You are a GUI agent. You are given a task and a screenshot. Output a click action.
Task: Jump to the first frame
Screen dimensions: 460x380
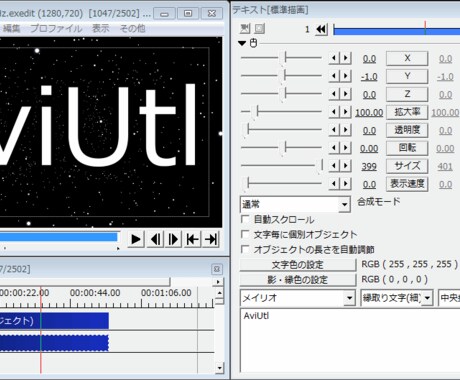click(x=192, y=239)
